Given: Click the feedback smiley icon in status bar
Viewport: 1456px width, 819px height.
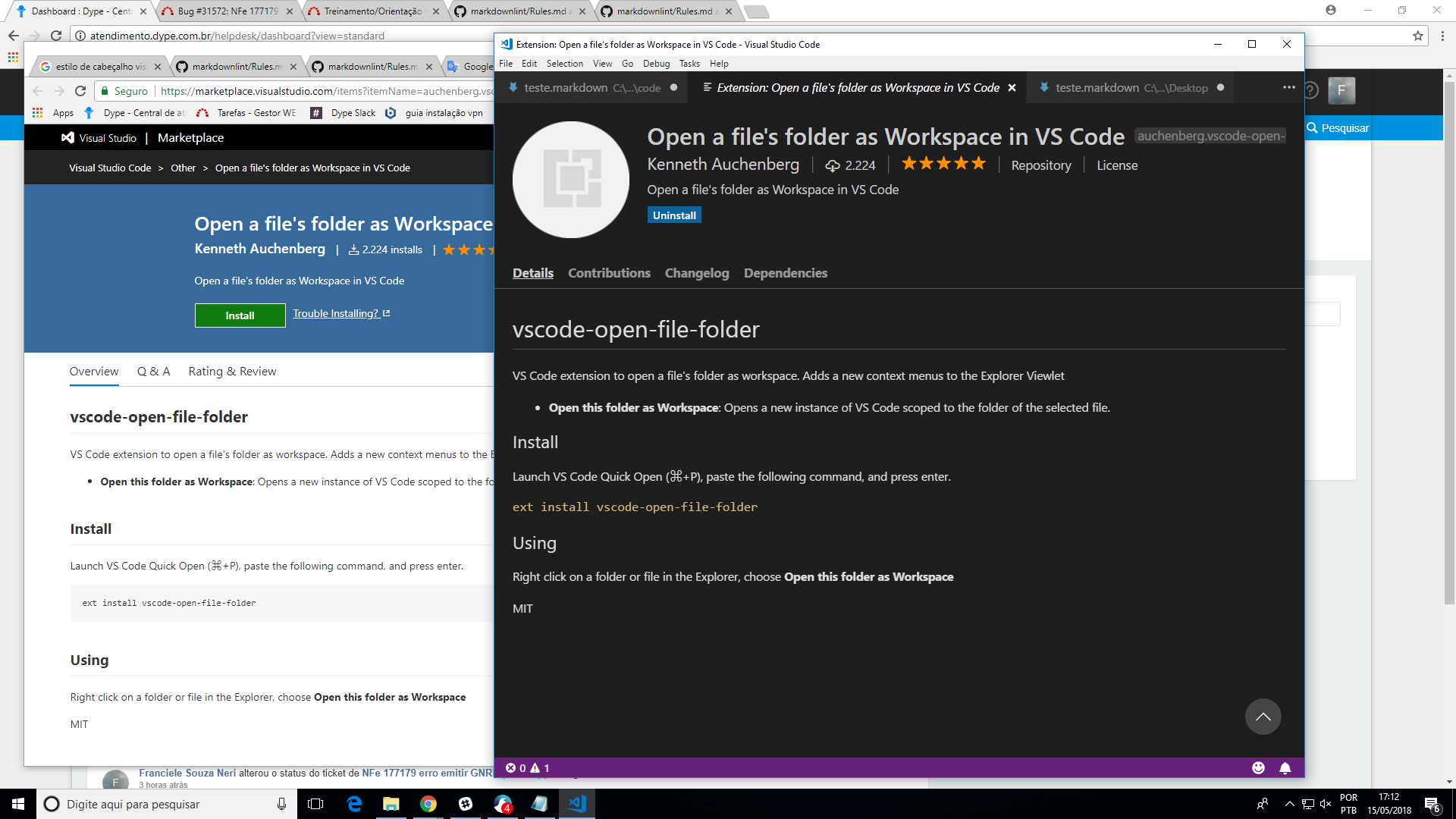Looking at the screenshot, I should click(x=1259, y=768).
